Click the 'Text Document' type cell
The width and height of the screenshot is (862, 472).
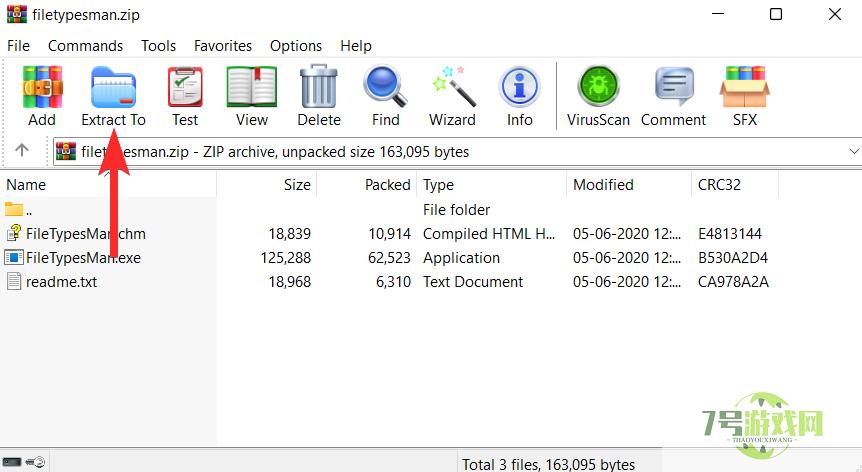(473, 282)
